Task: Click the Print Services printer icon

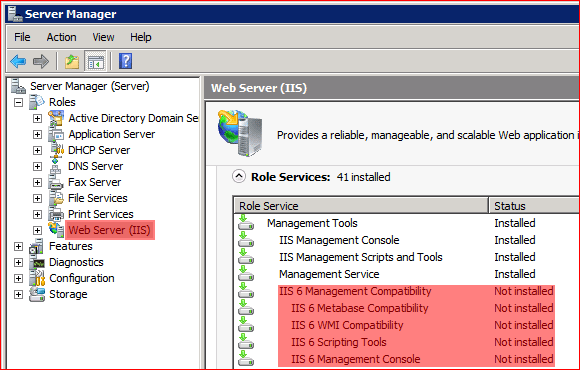Action: coord(56,214)
